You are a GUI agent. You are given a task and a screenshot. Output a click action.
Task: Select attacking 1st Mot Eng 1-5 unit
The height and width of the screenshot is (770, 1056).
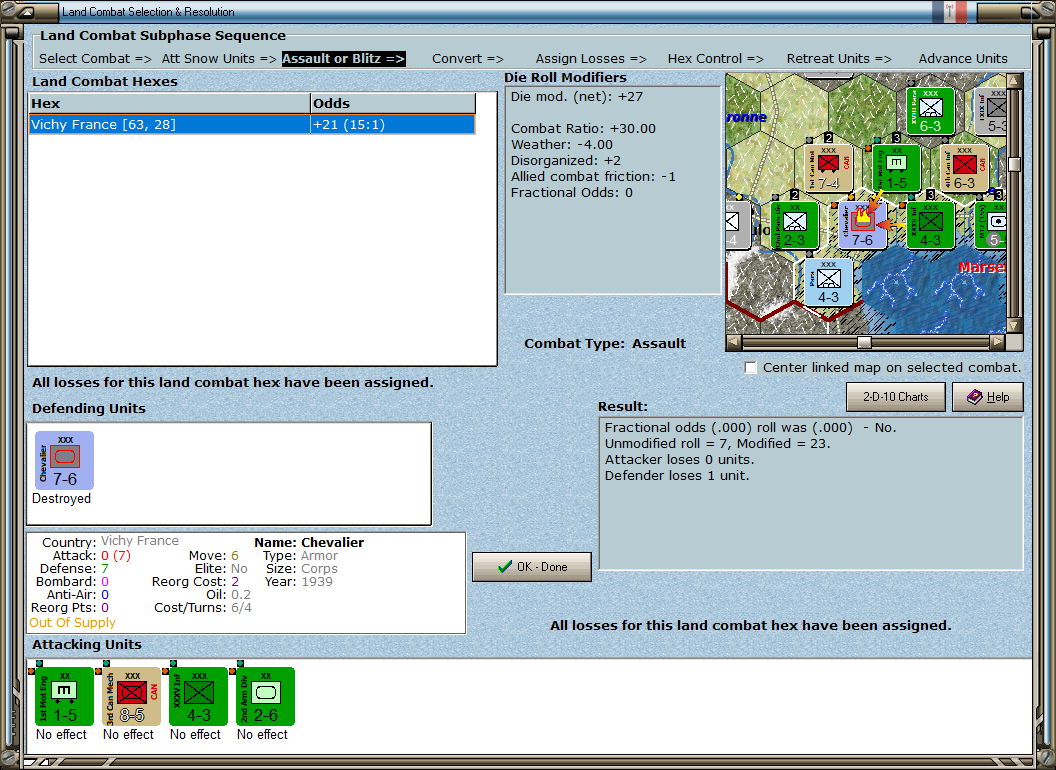coord(65,697)
